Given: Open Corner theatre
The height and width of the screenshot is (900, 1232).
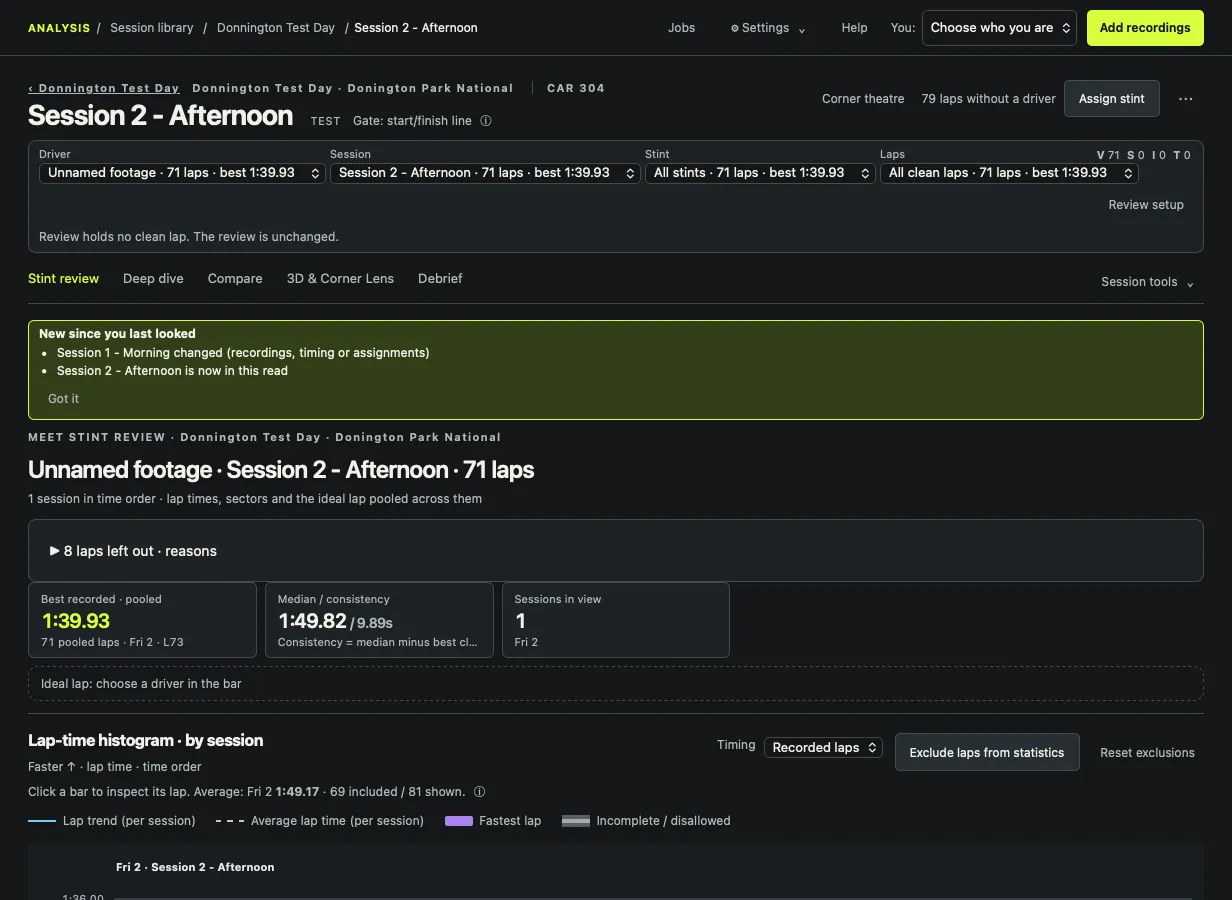Looking at the screenshot, I should 863,99.
